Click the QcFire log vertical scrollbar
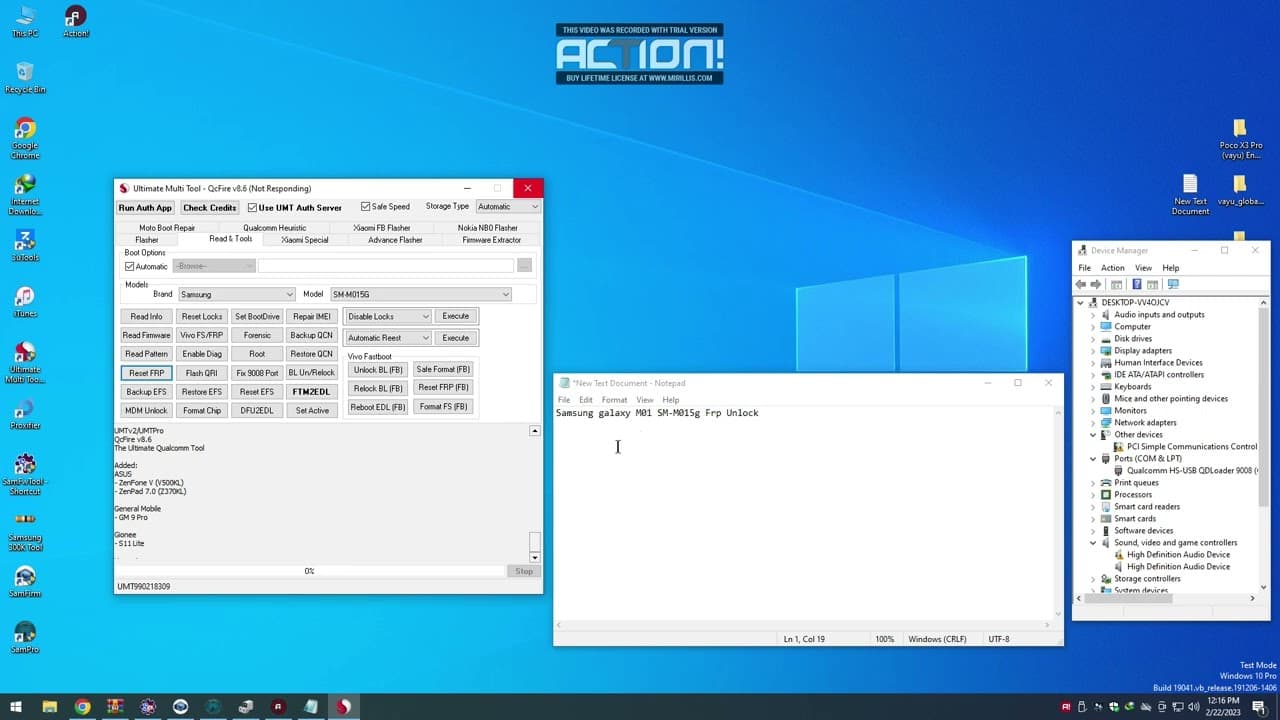The width and height of the screenshot is (1280, 720). (535, 493)
